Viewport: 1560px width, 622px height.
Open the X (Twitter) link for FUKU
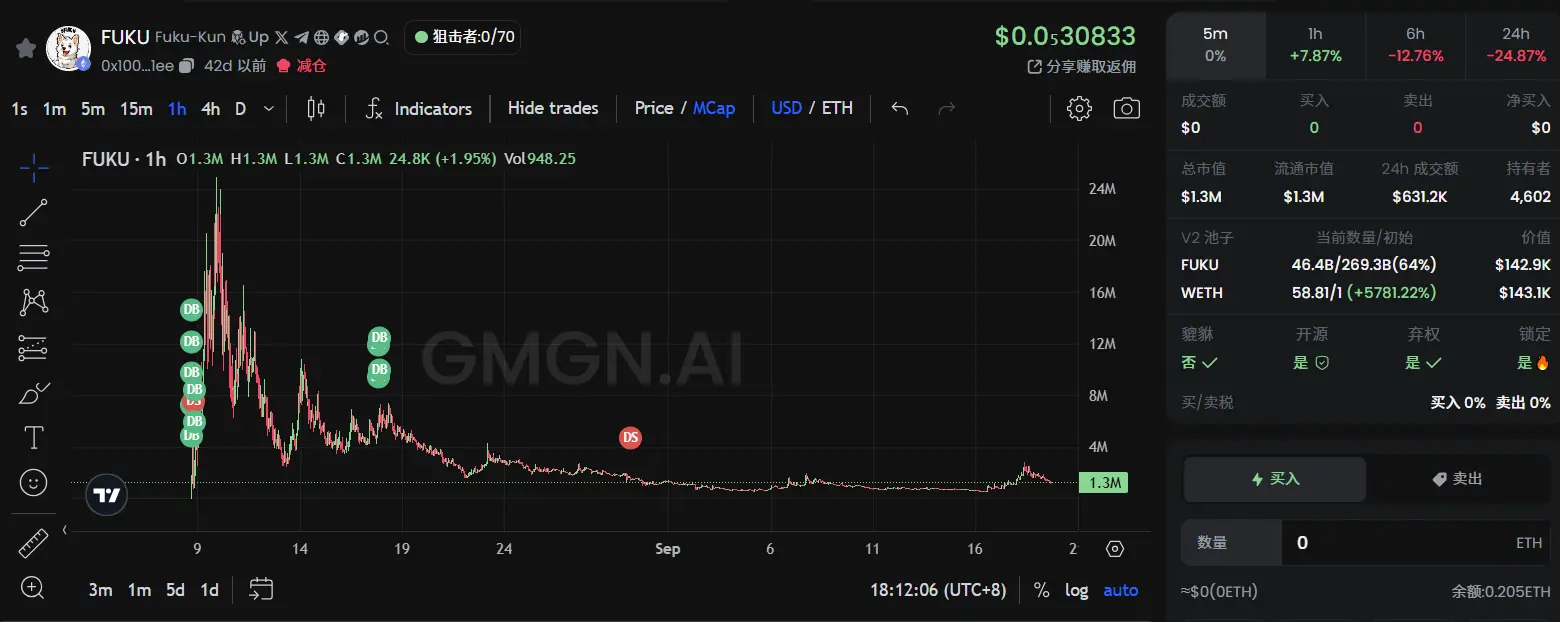coord(281,37)
